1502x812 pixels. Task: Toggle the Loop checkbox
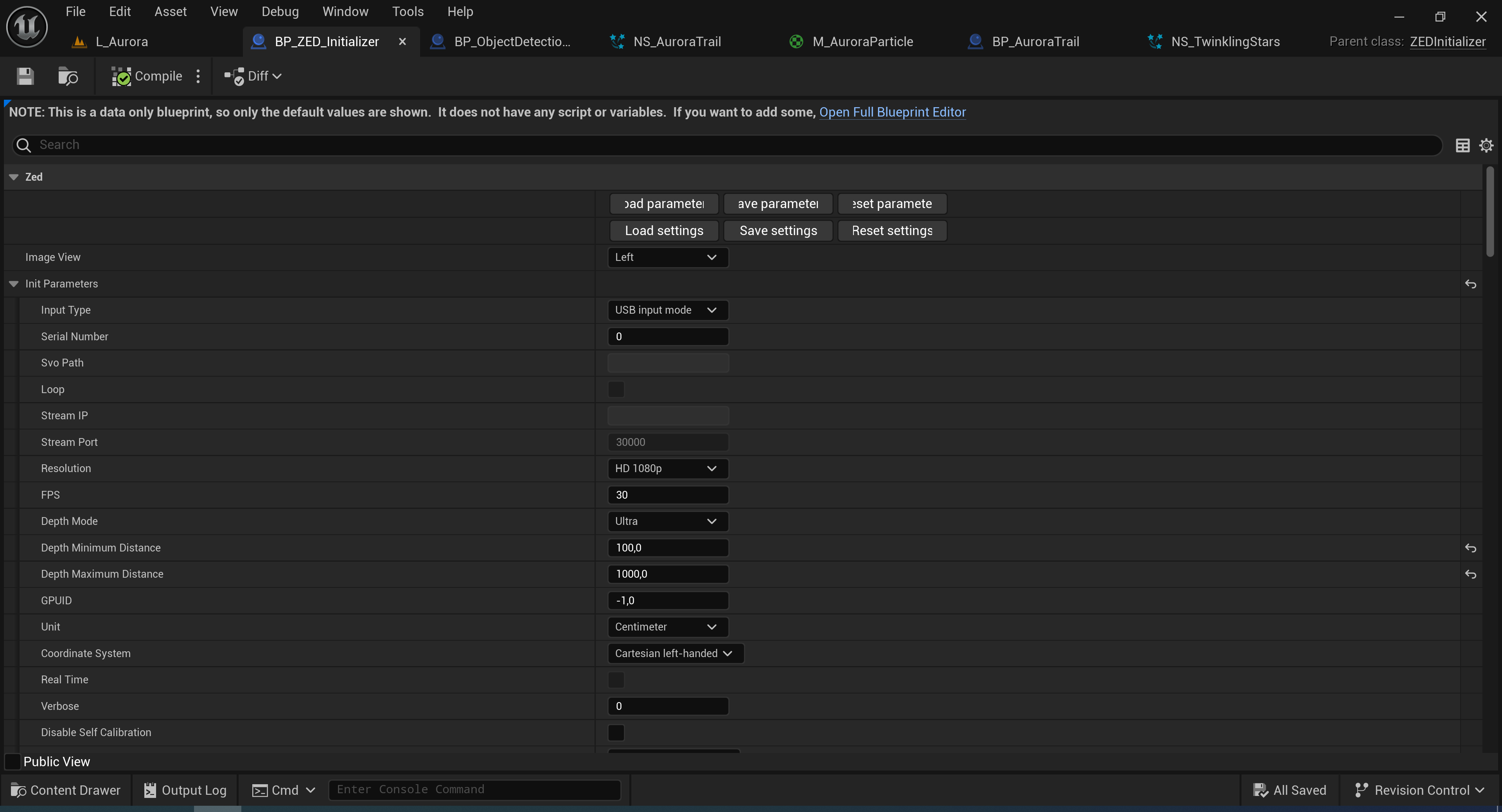tap(616, 390)
